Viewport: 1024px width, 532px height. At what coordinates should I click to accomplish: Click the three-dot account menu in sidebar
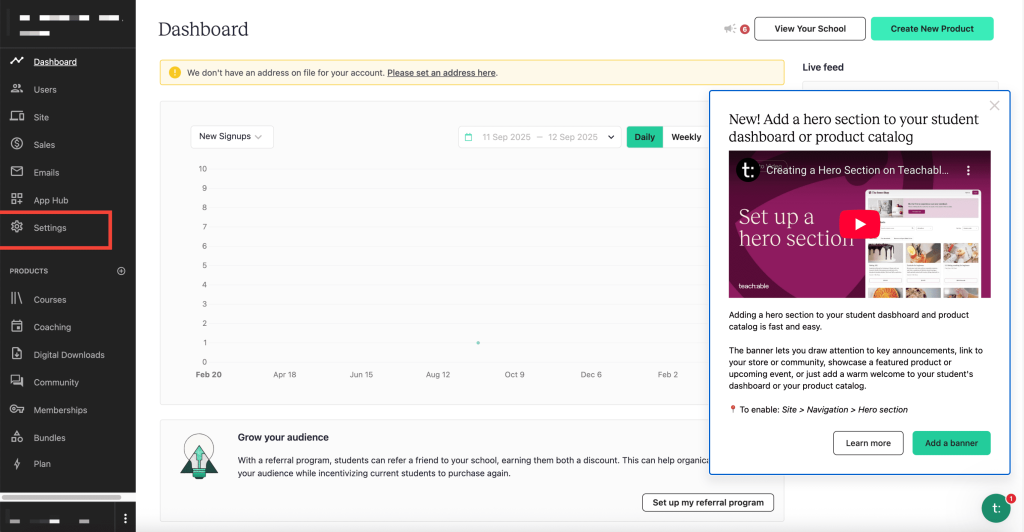[125, 519]
